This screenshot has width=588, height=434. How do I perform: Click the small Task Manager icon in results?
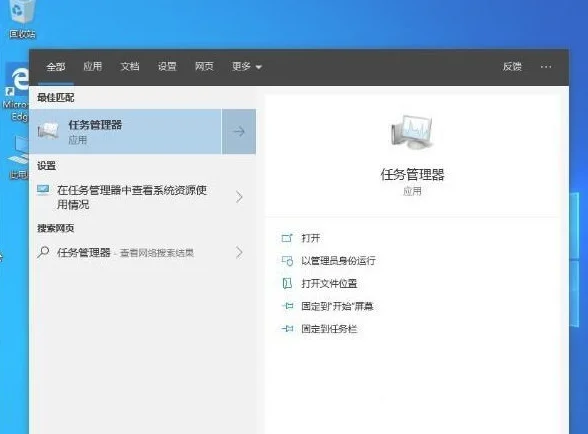tap(48, 131)
